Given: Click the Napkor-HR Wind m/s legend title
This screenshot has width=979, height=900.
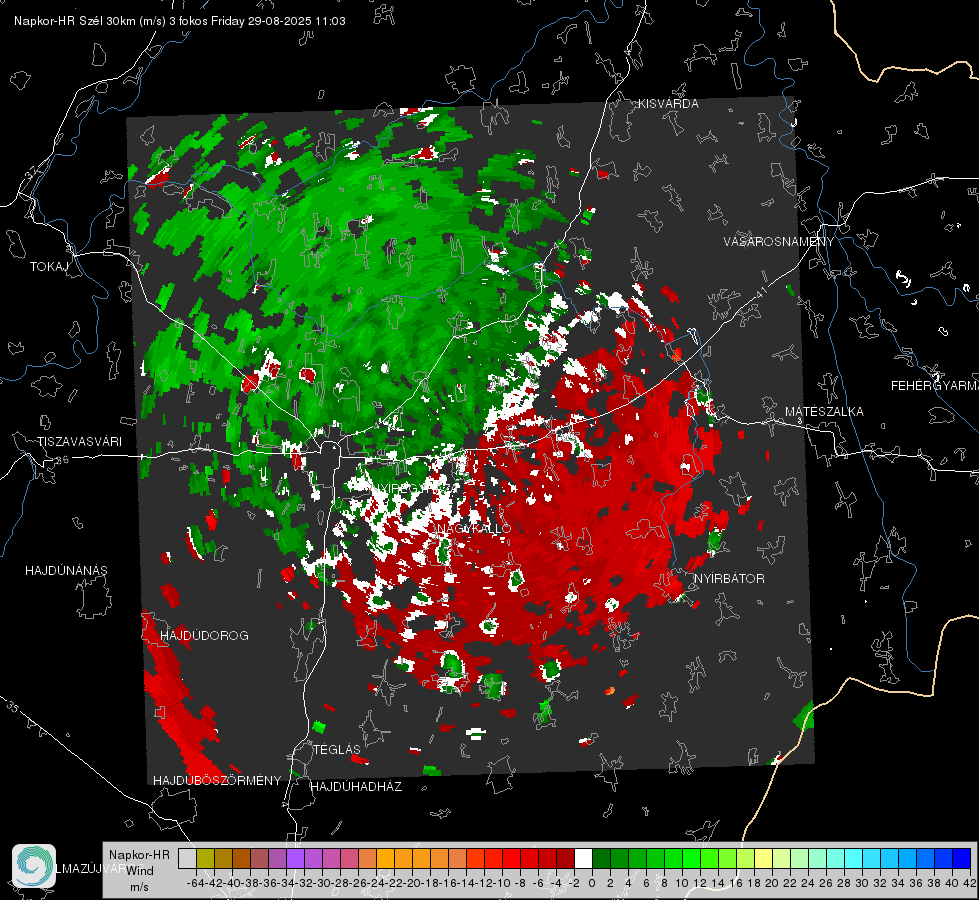Looking at the screenshot, I should coord(139,871).
